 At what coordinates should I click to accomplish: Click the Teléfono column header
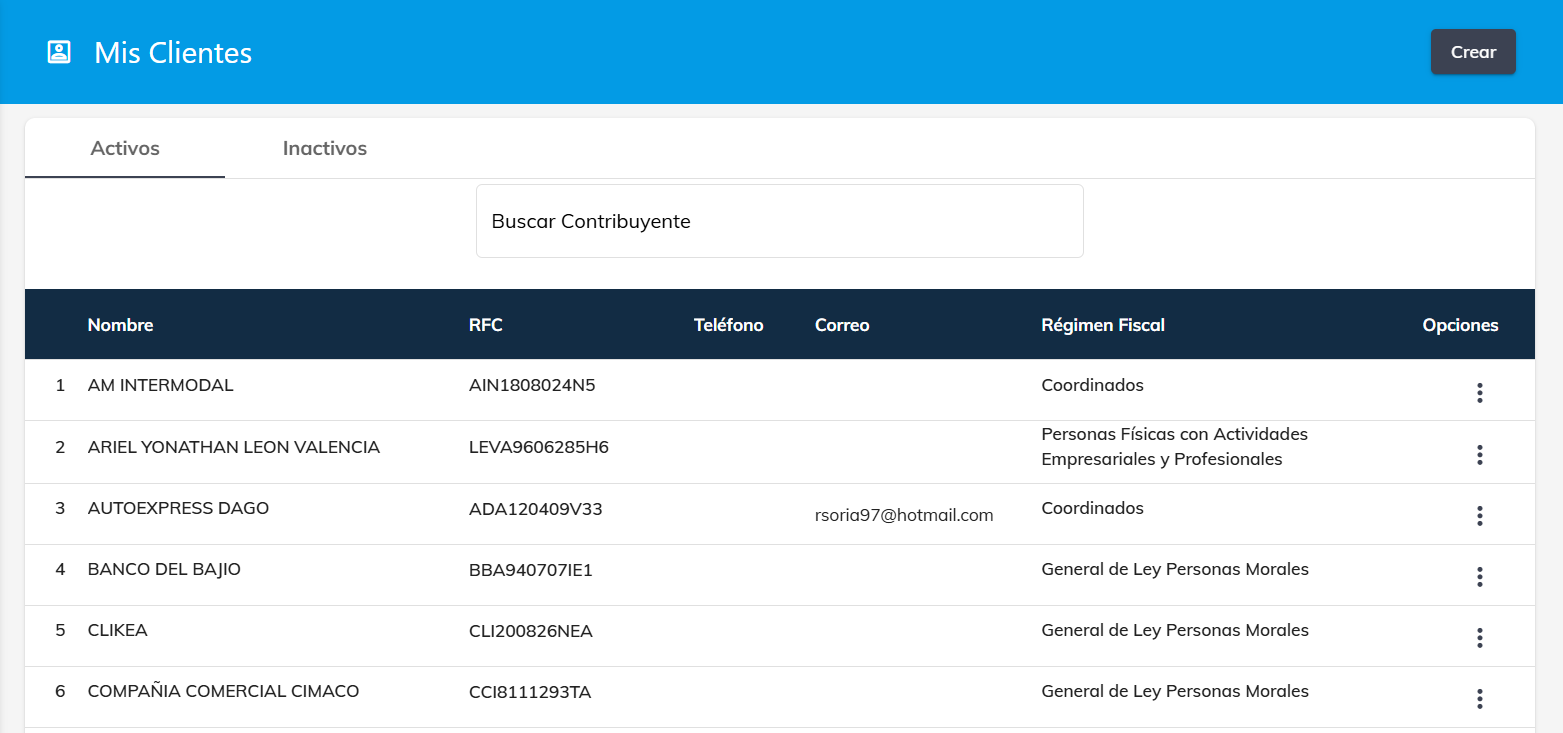[x=728, y=325]
